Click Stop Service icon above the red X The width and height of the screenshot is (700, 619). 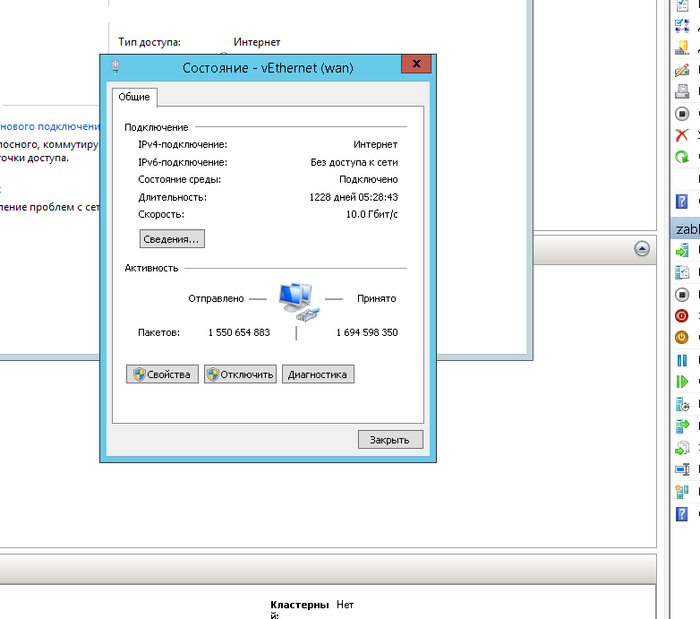coord(682,113)
